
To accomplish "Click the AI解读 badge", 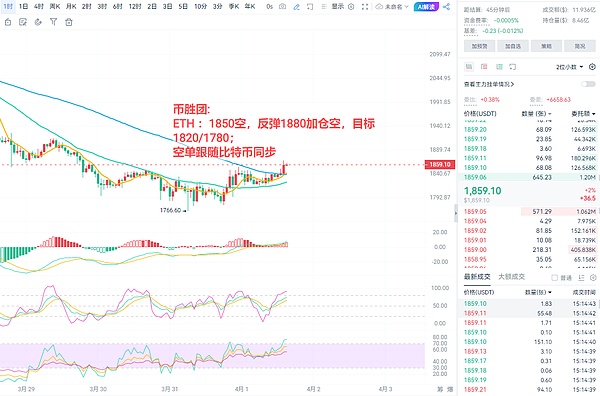I will [426, 7].
